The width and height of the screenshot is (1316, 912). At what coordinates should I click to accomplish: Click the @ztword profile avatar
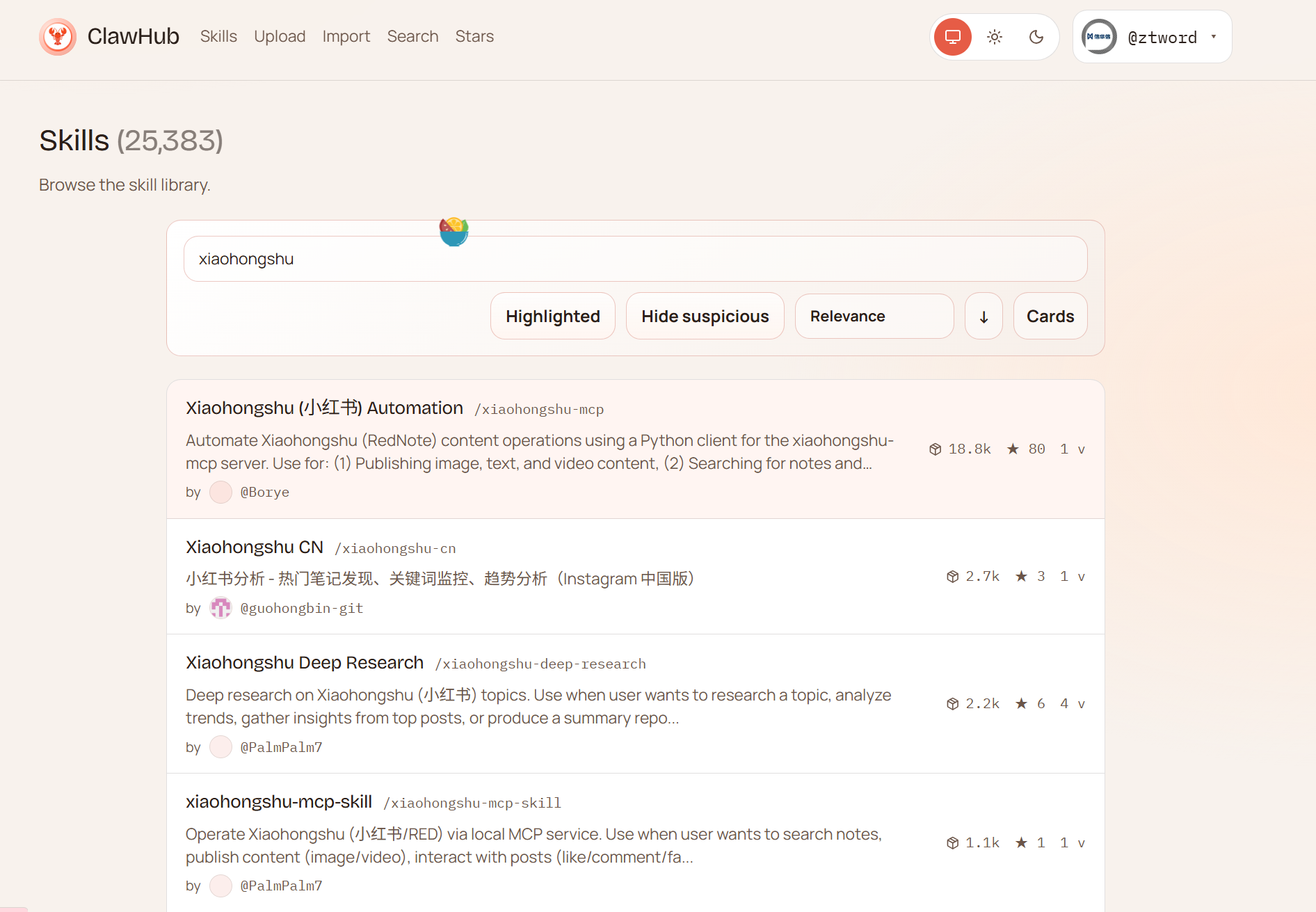pyautogui.click(x=1099, y=37)
